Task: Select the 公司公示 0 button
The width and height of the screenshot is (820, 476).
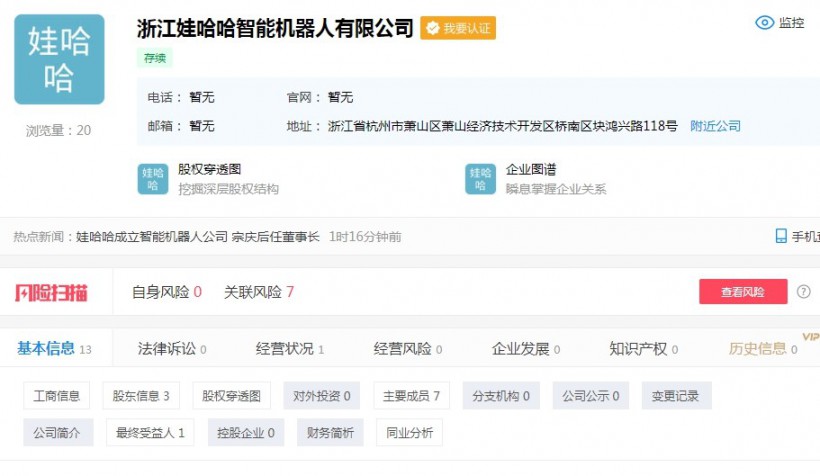Action: click(591, 395)
